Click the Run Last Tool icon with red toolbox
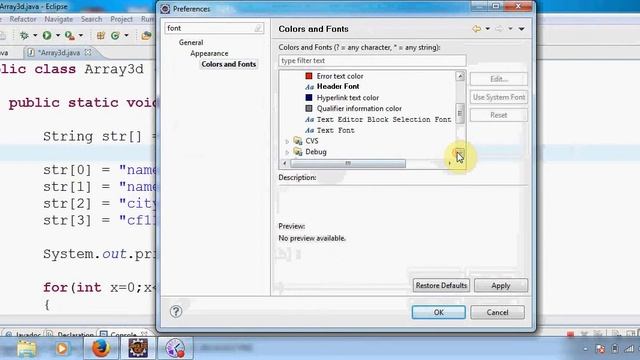This screenshot has width=640, height=360. 69,36
